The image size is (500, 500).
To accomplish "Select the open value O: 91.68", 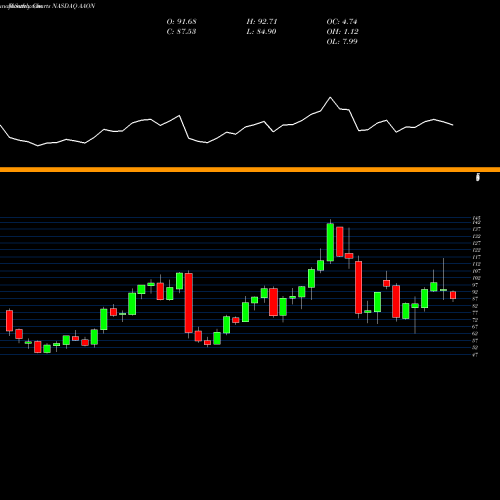I will [x=182, y=22].
